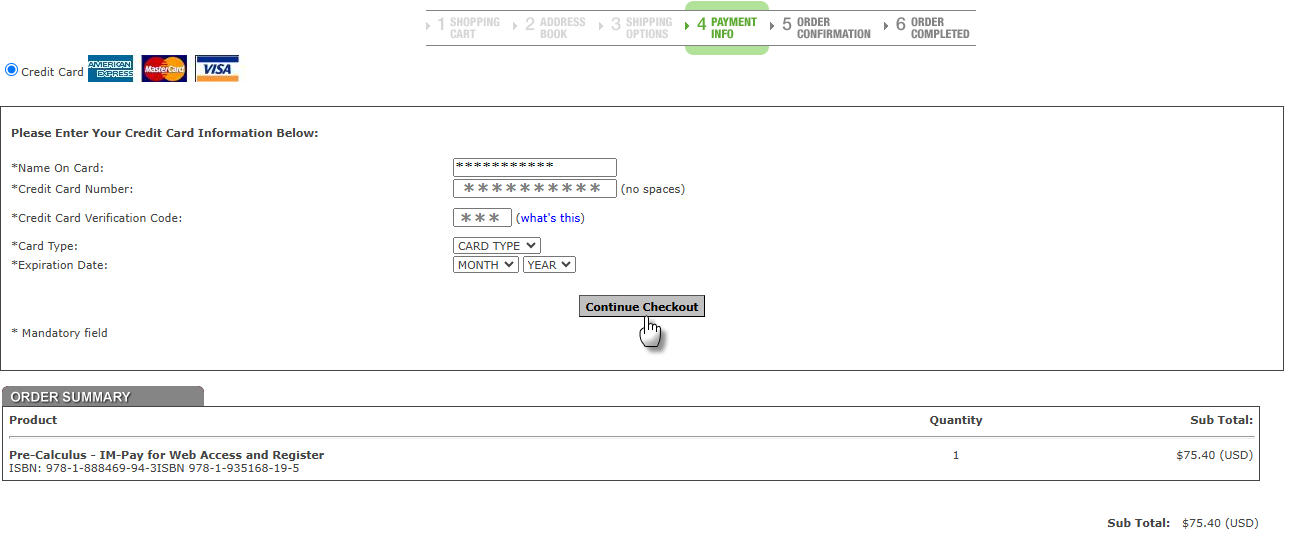Screen dimensions: 1298x552
Task: Click step 6 Order Completed
Action: (x=932, y=28)
